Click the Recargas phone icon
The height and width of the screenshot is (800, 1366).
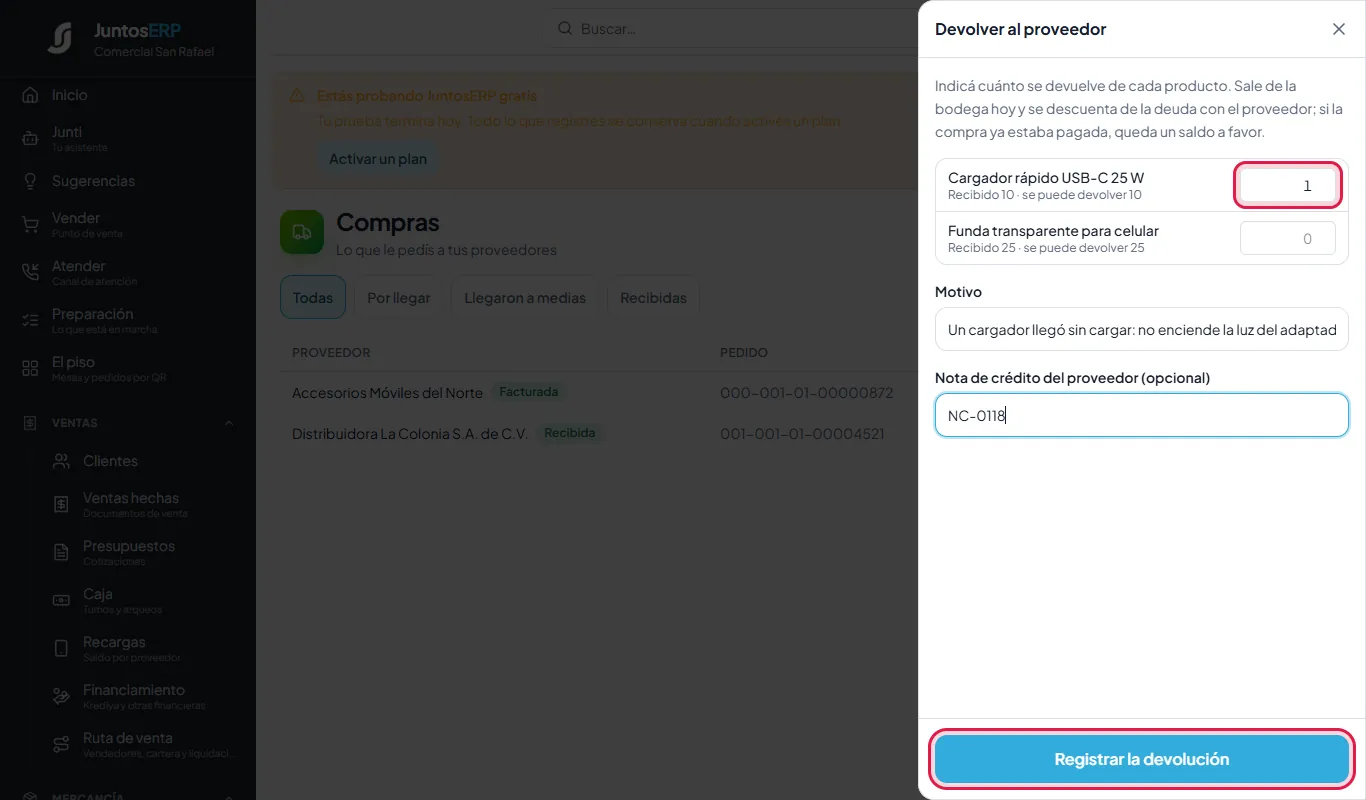coord(61,648)
